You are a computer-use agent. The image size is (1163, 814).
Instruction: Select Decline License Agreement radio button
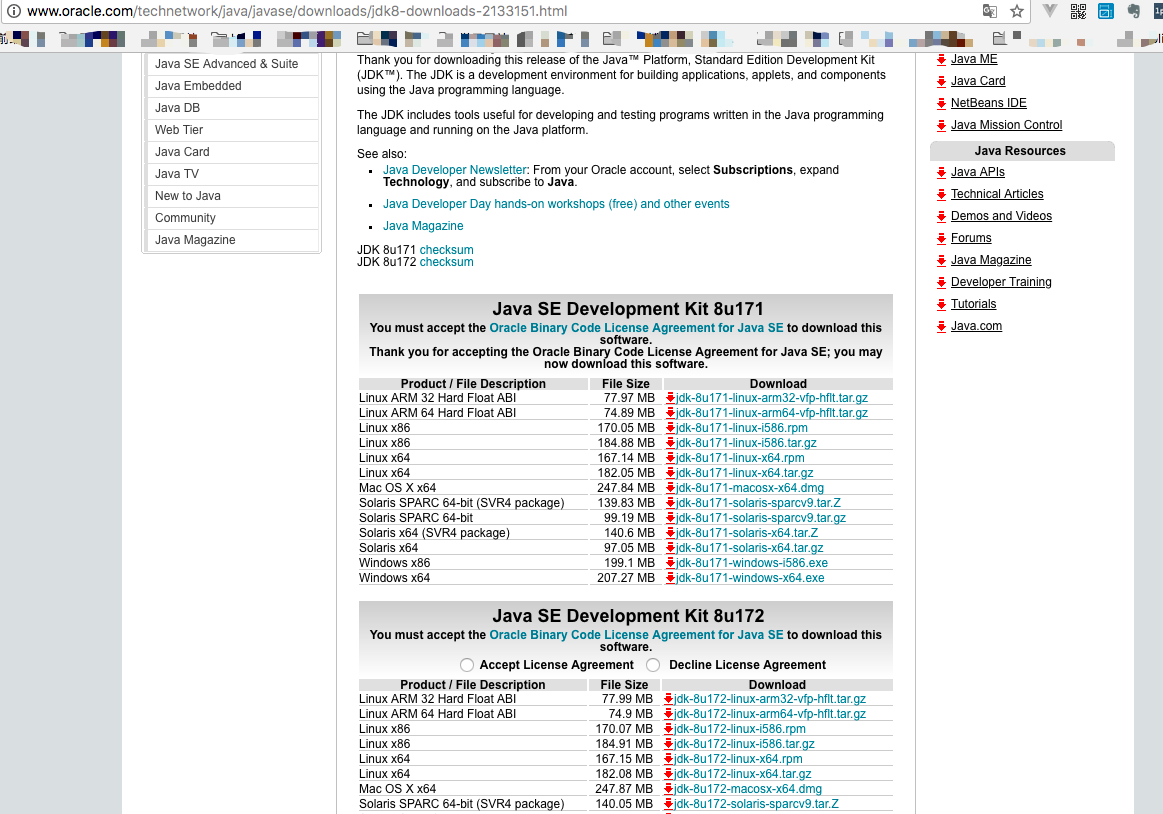[x=653, y=665]
